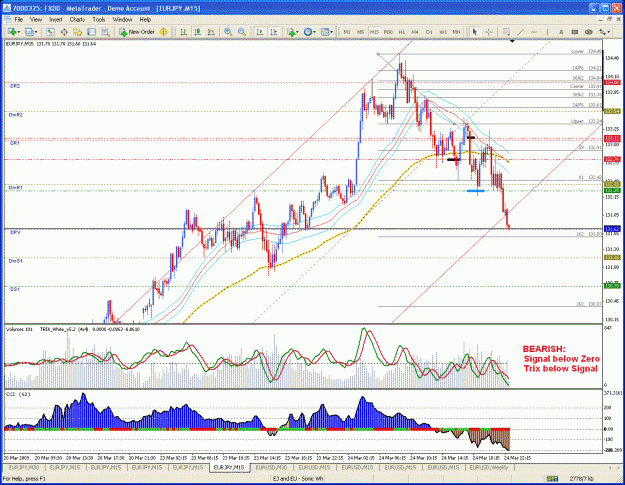Toggle chart Auto Scroll

coord(260,32)
